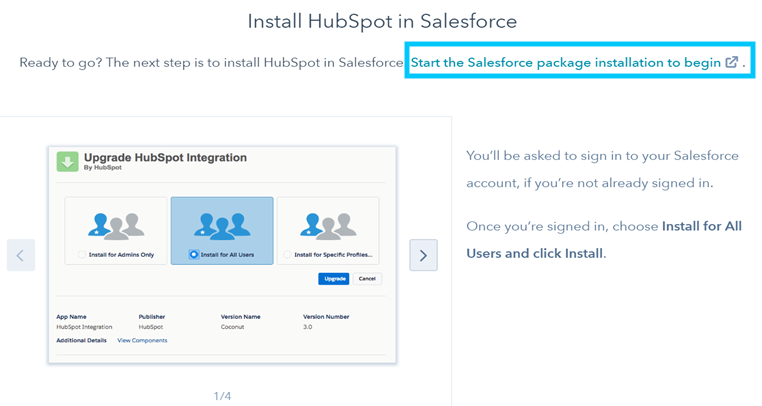Choose Install for Specific Profiles radio option
The image size is (762, 406).
[288, 255]
